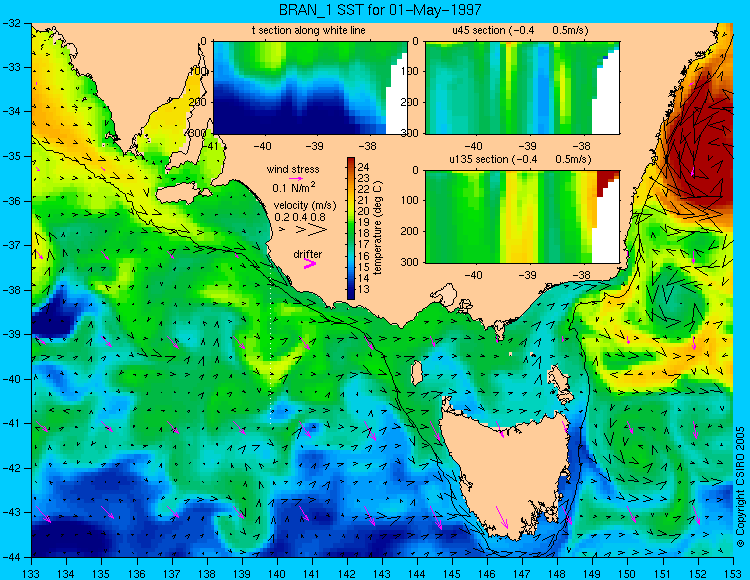Select the 'drifter' legend label

308,254
